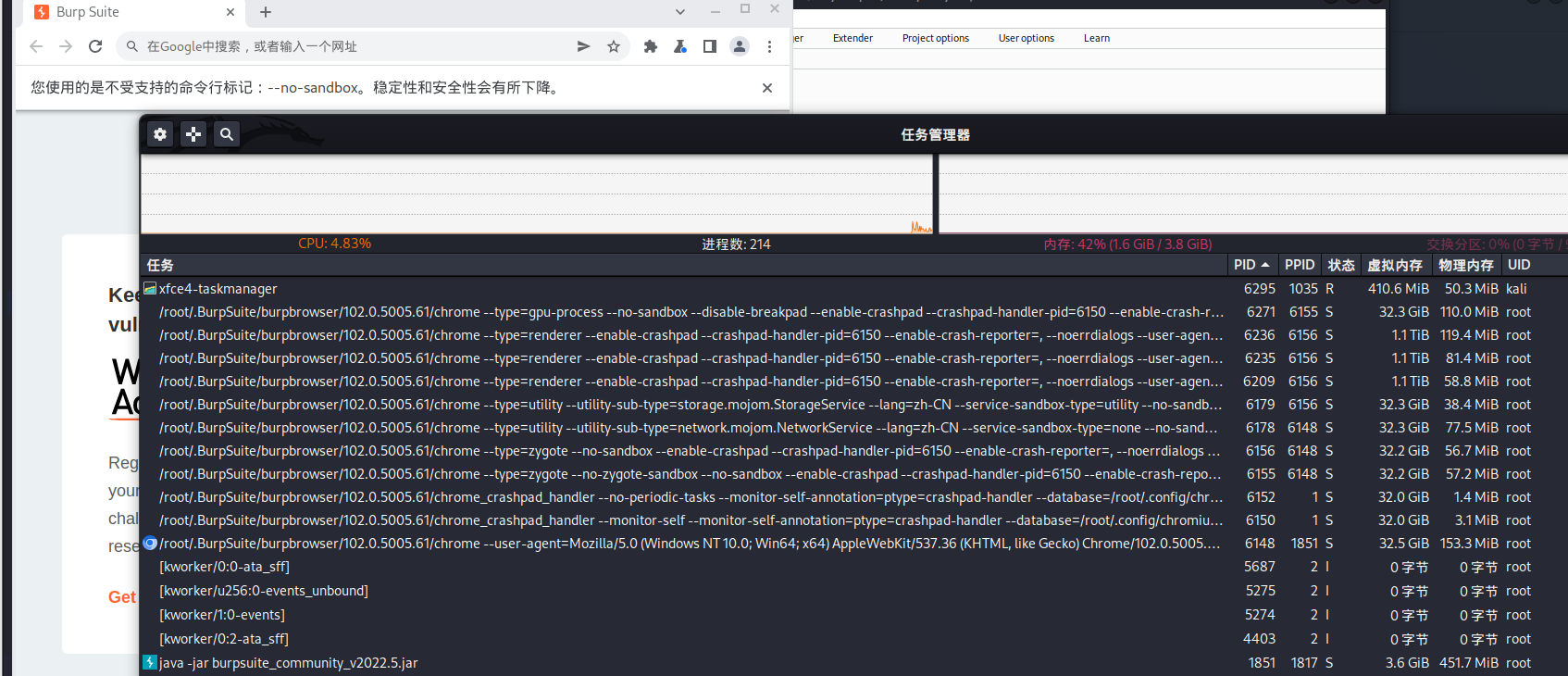Select the chrome gpu-process row
This screenshot has height=676, width=1568.
tap(854, 312)
